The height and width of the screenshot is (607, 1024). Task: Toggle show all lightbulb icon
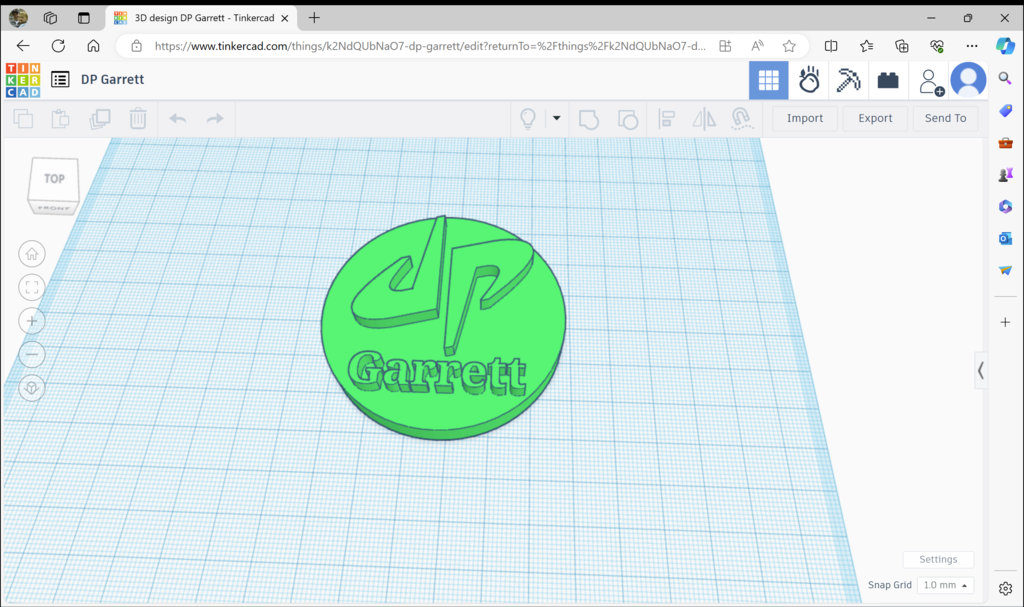(x=528, y=118)
